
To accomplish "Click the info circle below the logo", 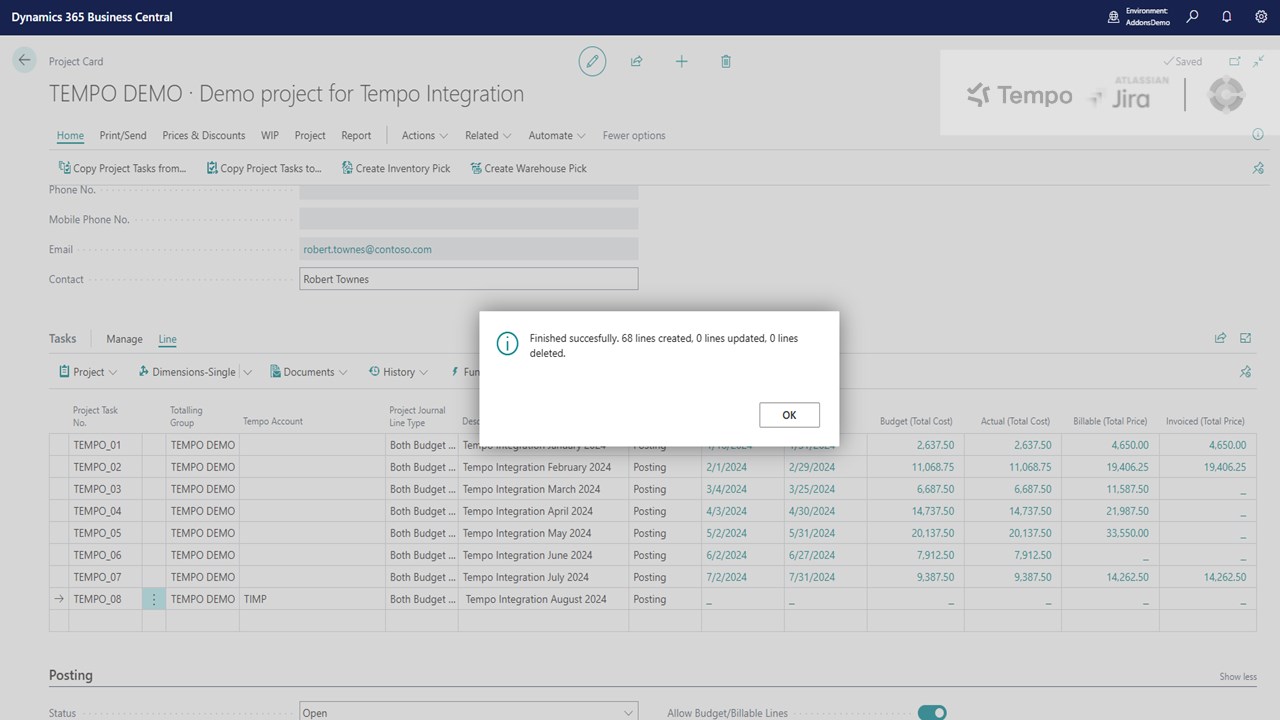I will coord(1258,135).
